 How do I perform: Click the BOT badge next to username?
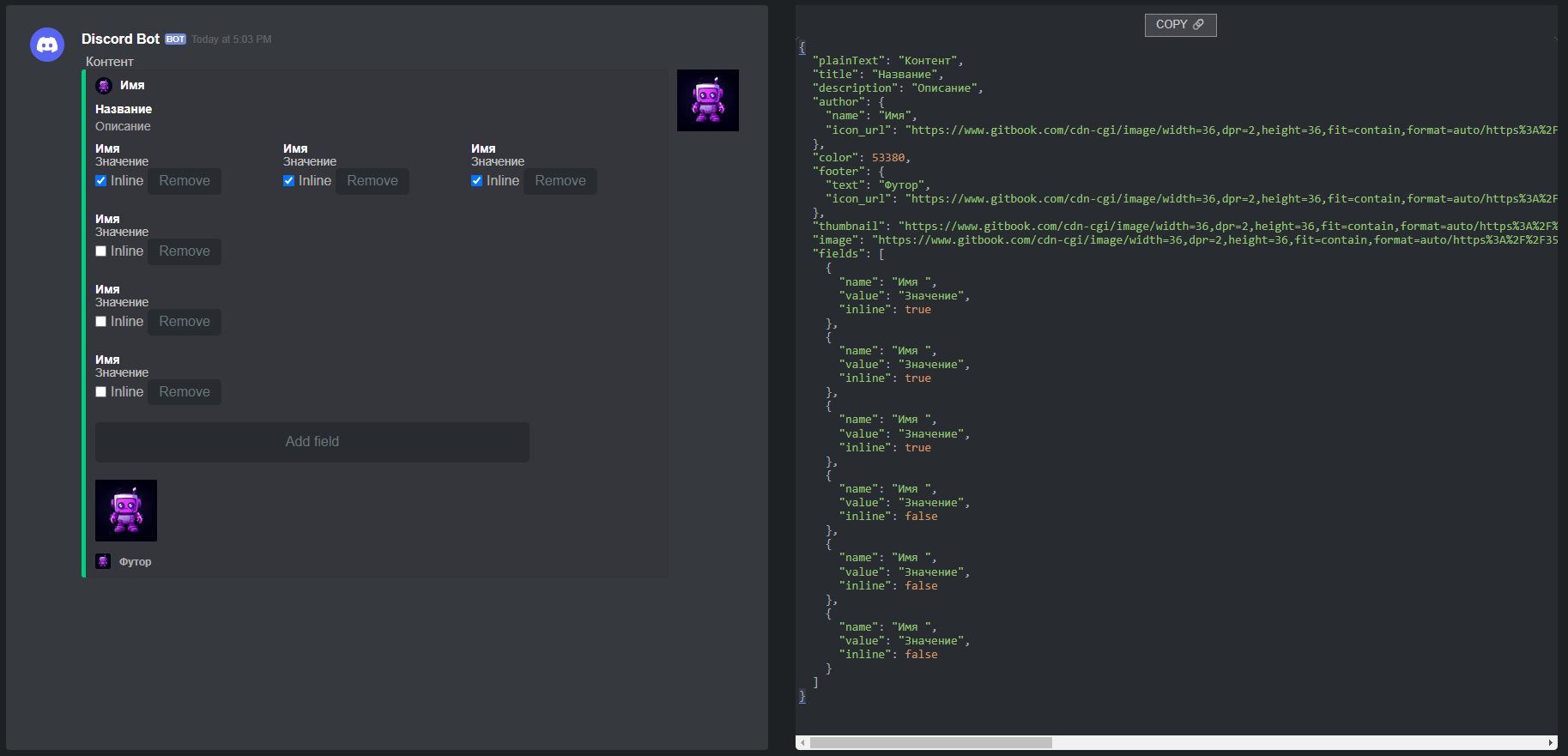[175, 39]
